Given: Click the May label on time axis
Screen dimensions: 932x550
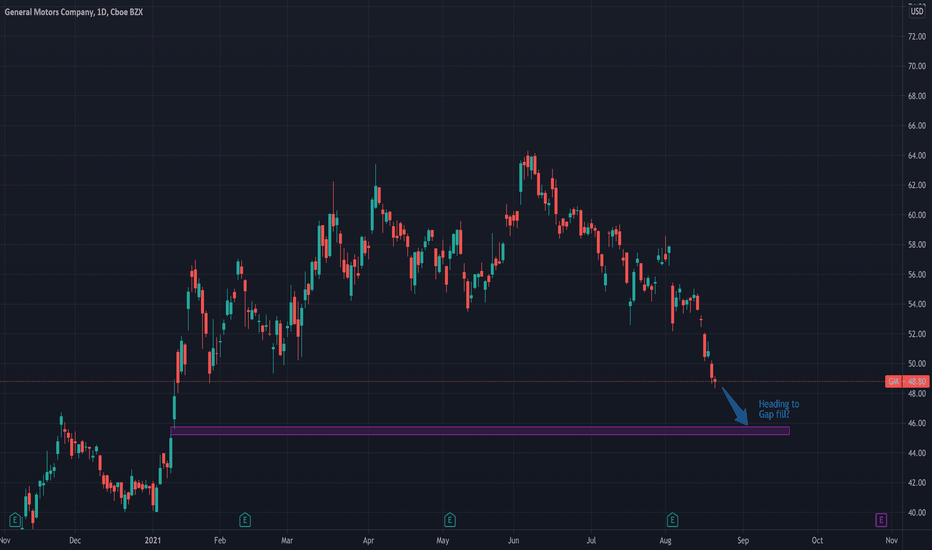Looking at the screenshot, I should (x=443, y=540).
